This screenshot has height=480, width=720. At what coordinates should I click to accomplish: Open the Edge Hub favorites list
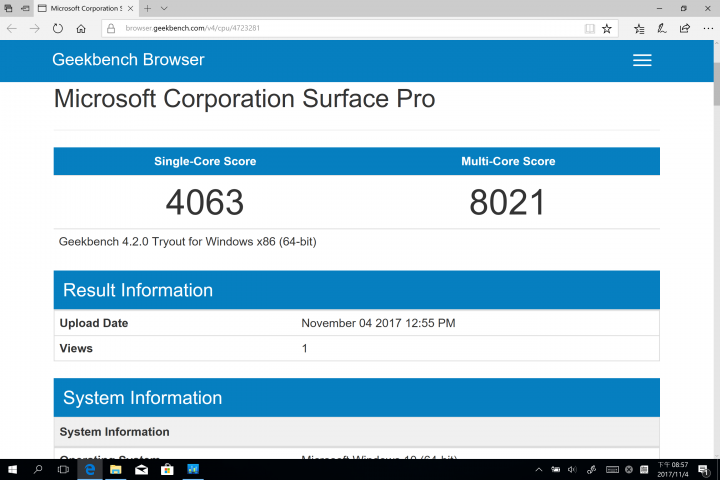639,28
